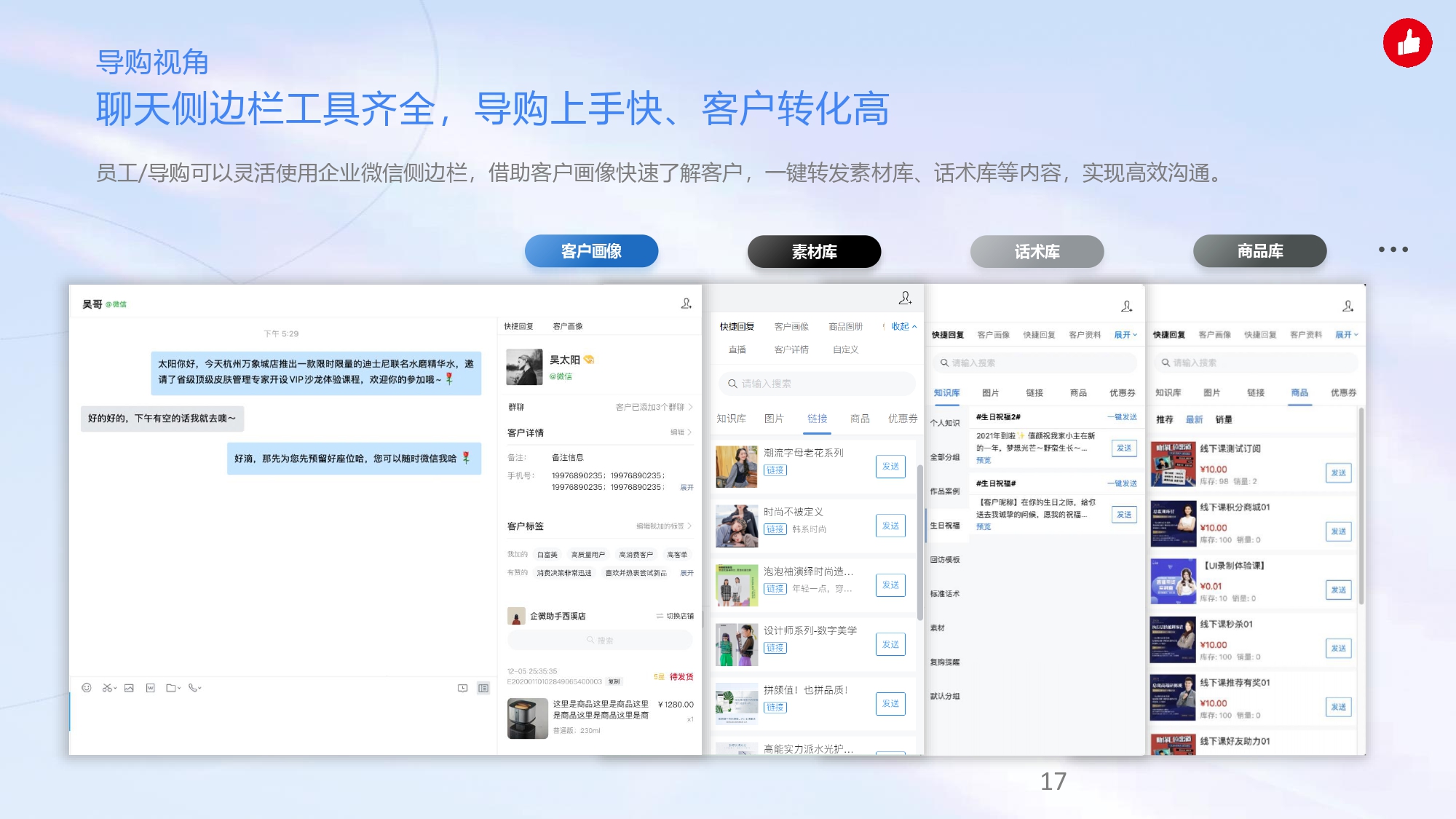Click the emoji icon in chat toolbar

pyautogui.click(x=87, y=687)
